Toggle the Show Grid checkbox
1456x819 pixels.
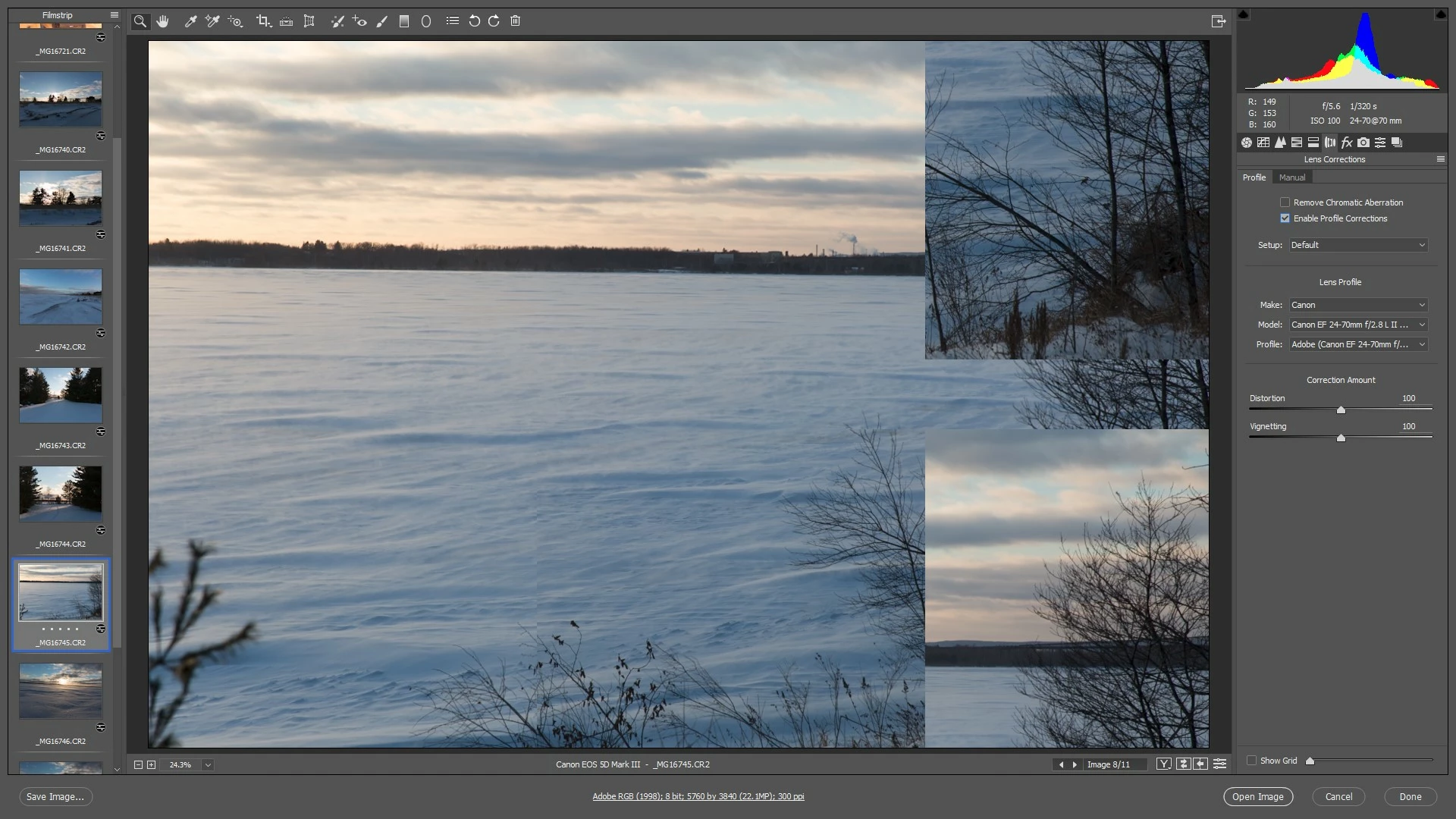1252,761
